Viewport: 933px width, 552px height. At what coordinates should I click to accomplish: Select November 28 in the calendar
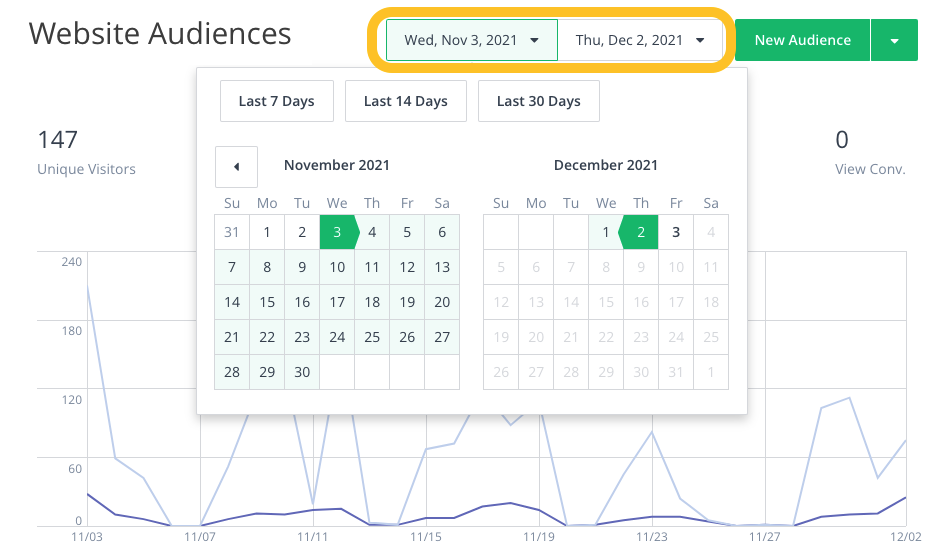tap(232, 372)
